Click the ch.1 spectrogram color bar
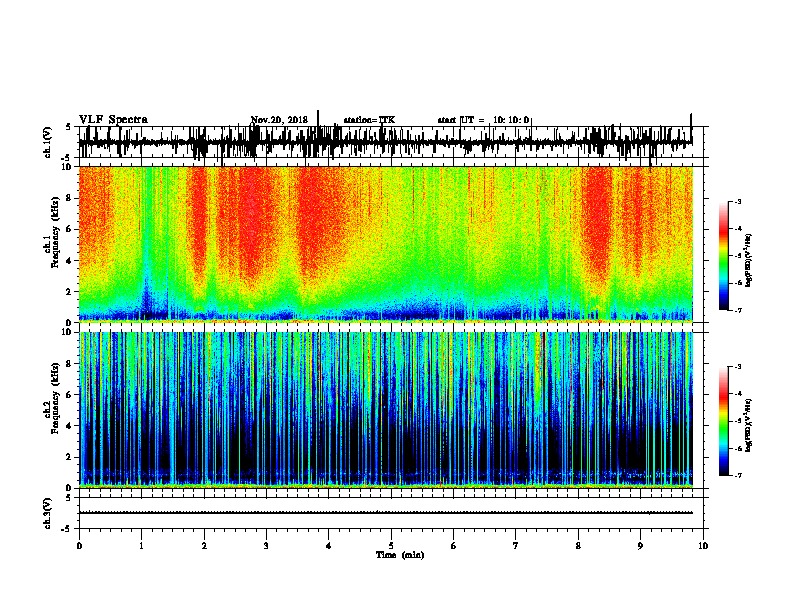Viewport: 792px width, 612px height. click(723, 256)
